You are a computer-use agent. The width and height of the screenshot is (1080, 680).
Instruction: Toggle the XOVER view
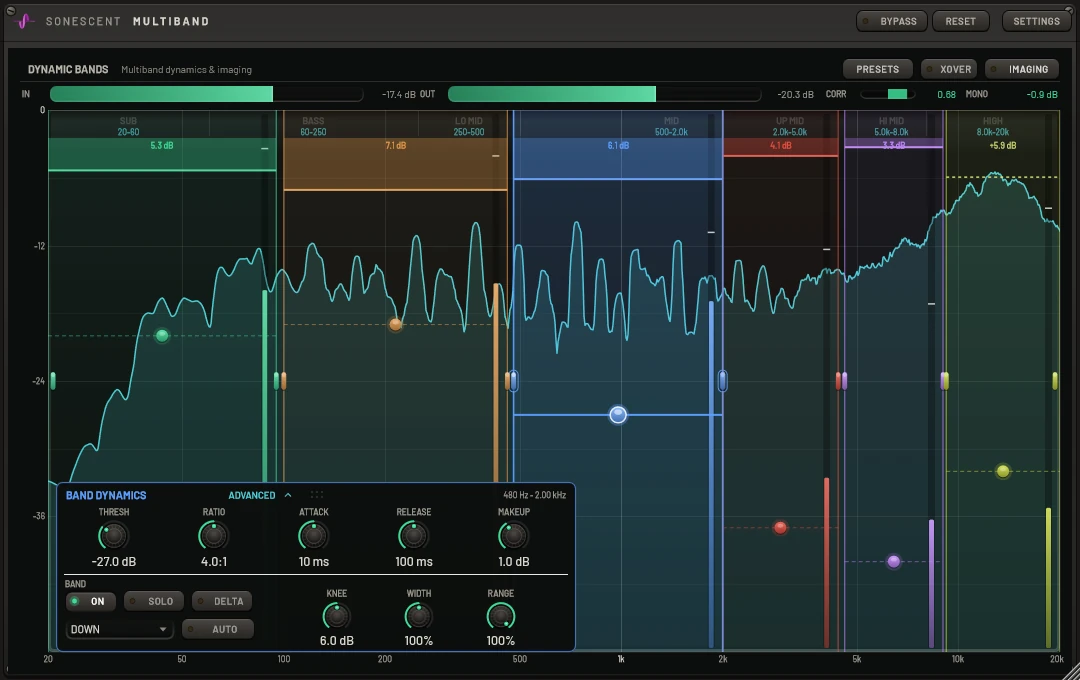click(948, 69)
